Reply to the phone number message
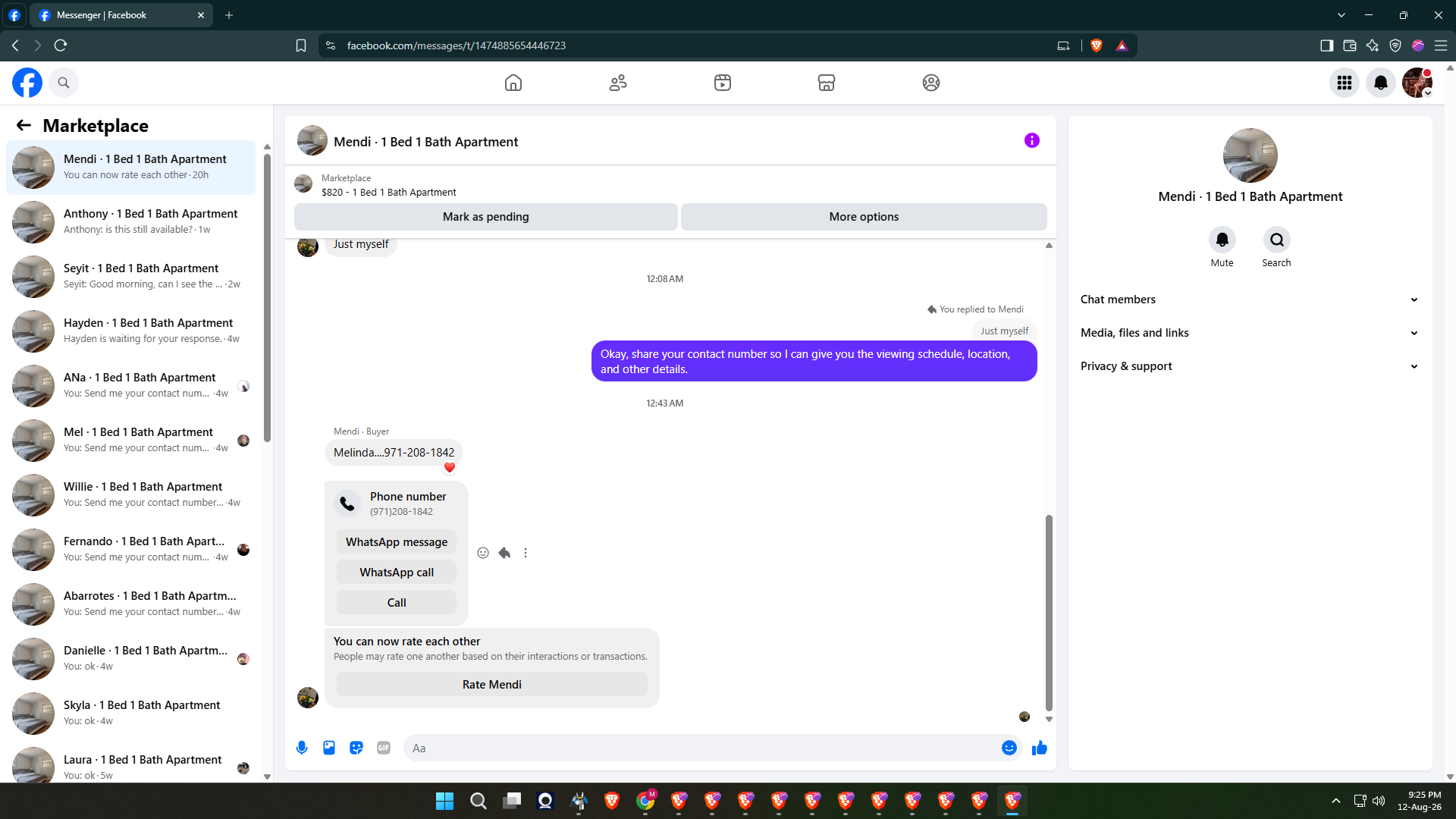This screenshot has height=819, width=1456. (x=504, y=553)
